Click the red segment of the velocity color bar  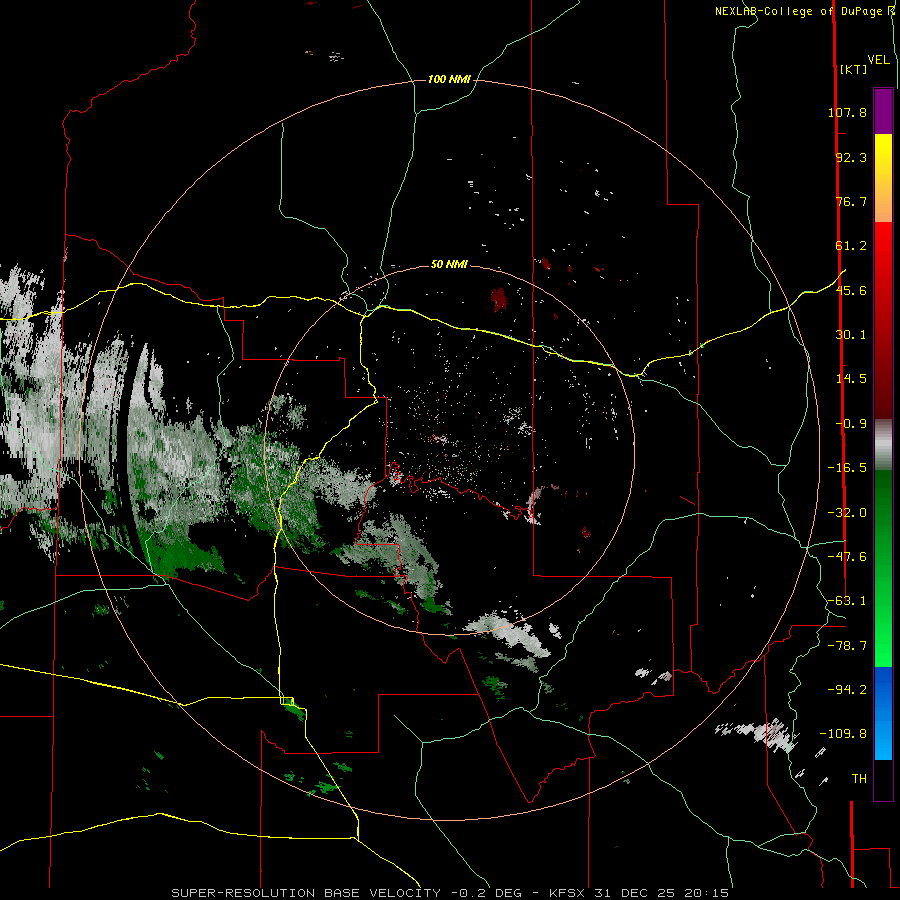[883, 320]
